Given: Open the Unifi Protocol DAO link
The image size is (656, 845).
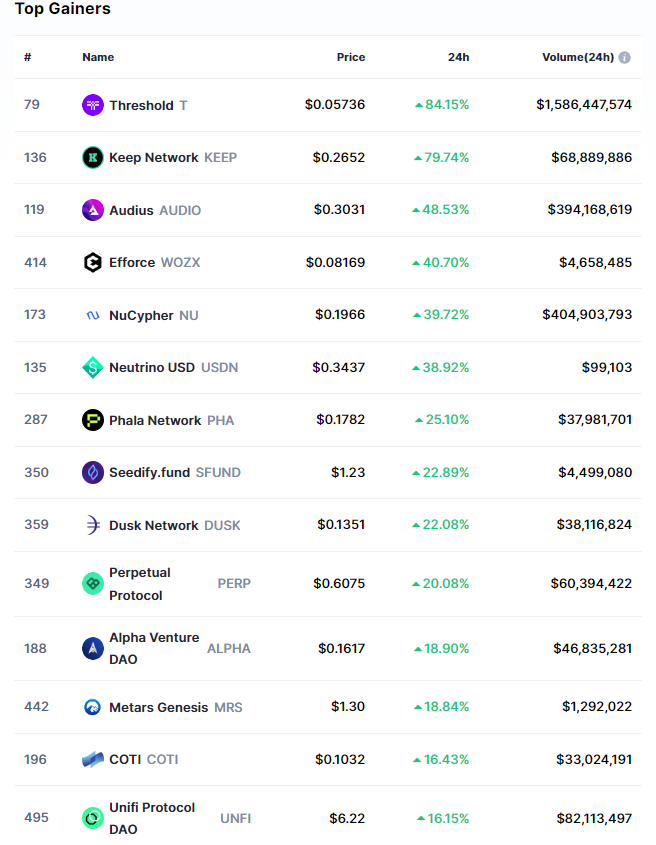Looking at the screenshot, I should coord(152,818).
